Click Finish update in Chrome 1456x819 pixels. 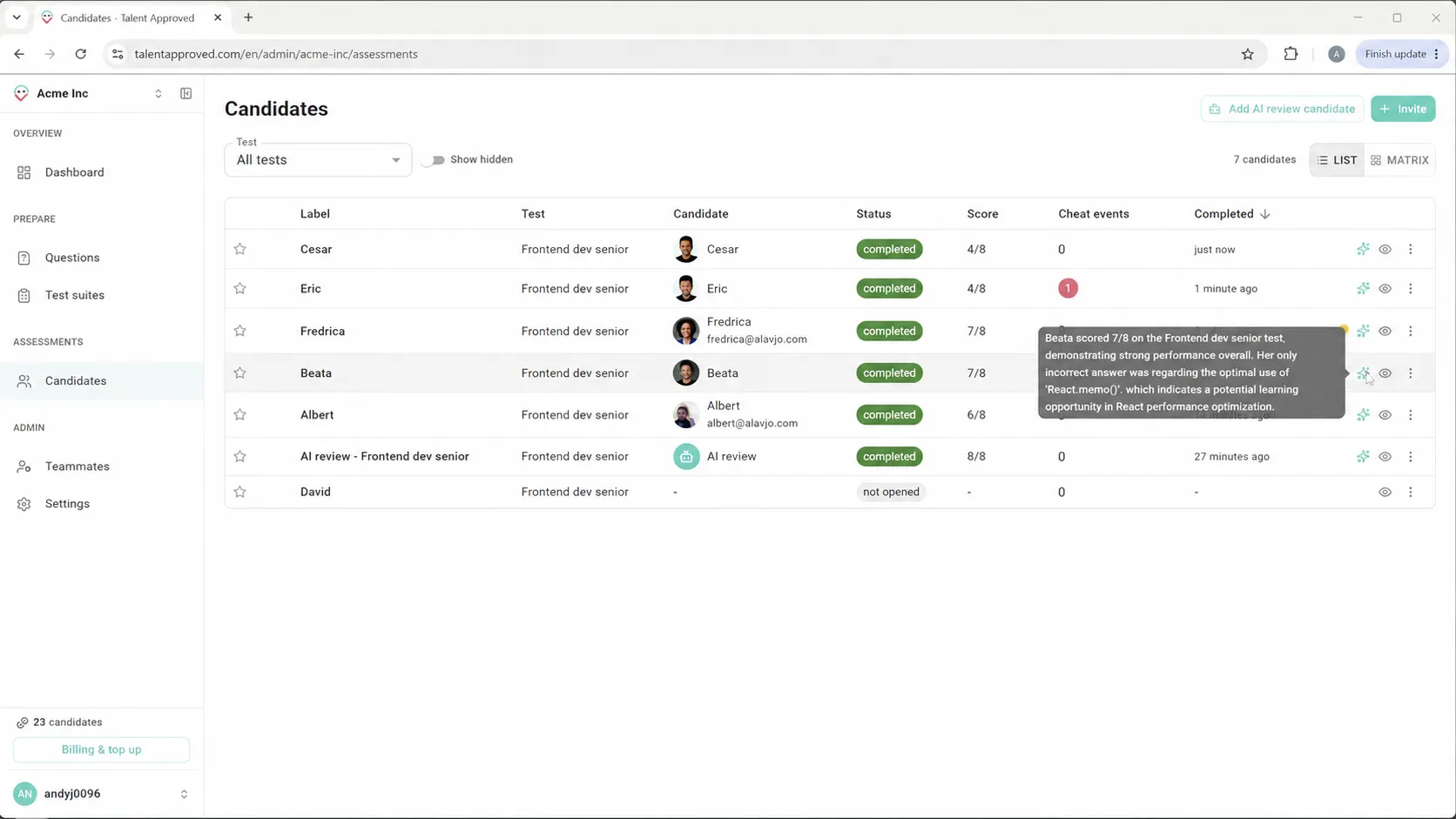pos(1402,54)
